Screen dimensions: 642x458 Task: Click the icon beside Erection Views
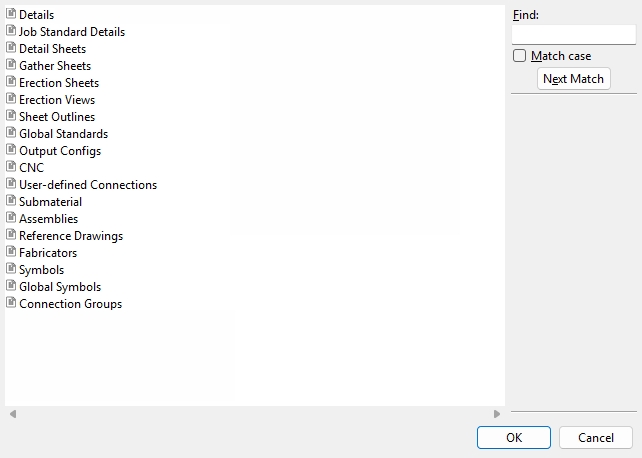[x=11, y=99]
